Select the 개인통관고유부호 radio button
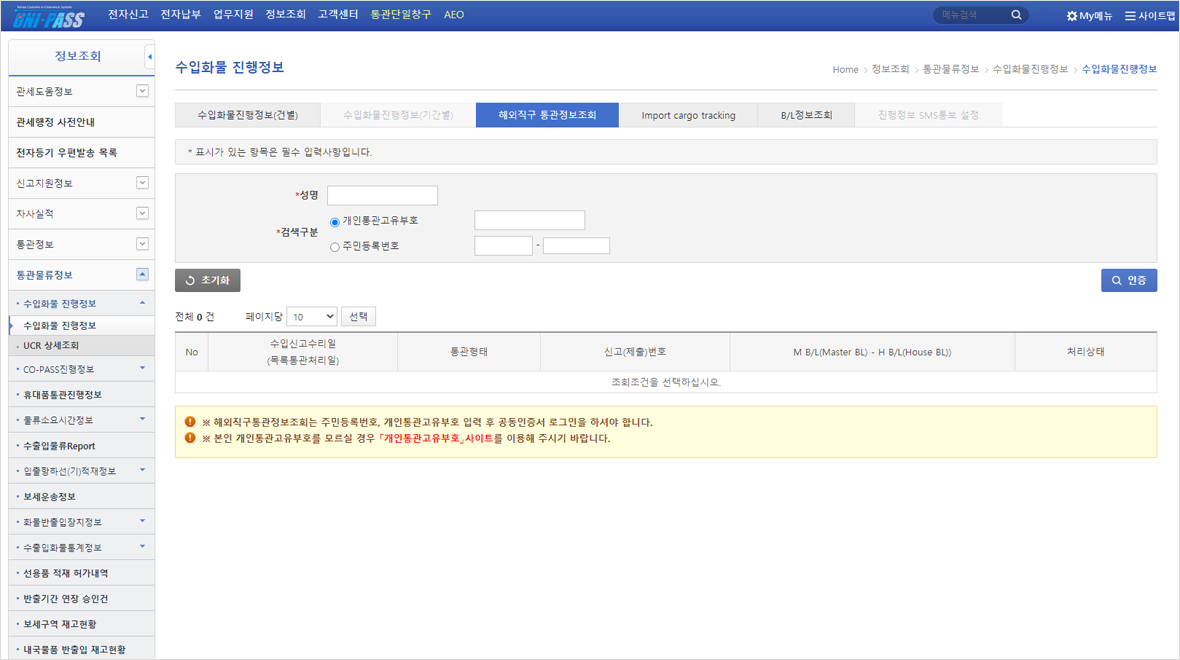Viewport: 1180px width, 660px height. tap(335, 222)
